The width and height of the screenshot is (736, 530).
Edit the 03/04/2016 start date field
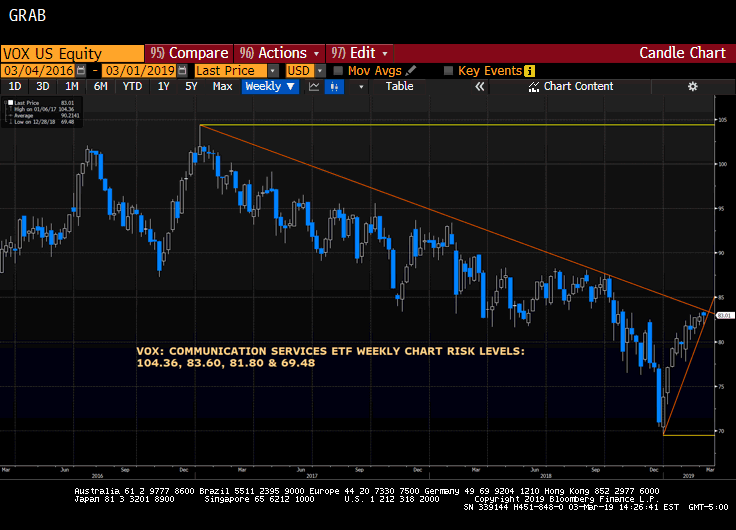tap(38, 71)
